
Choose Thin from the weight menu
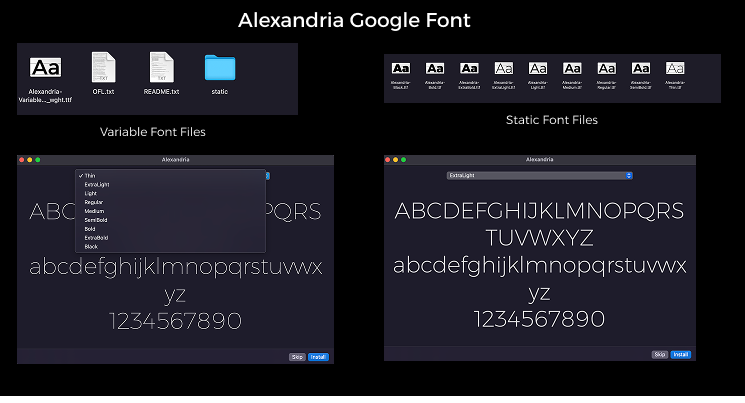click(170, 176)
